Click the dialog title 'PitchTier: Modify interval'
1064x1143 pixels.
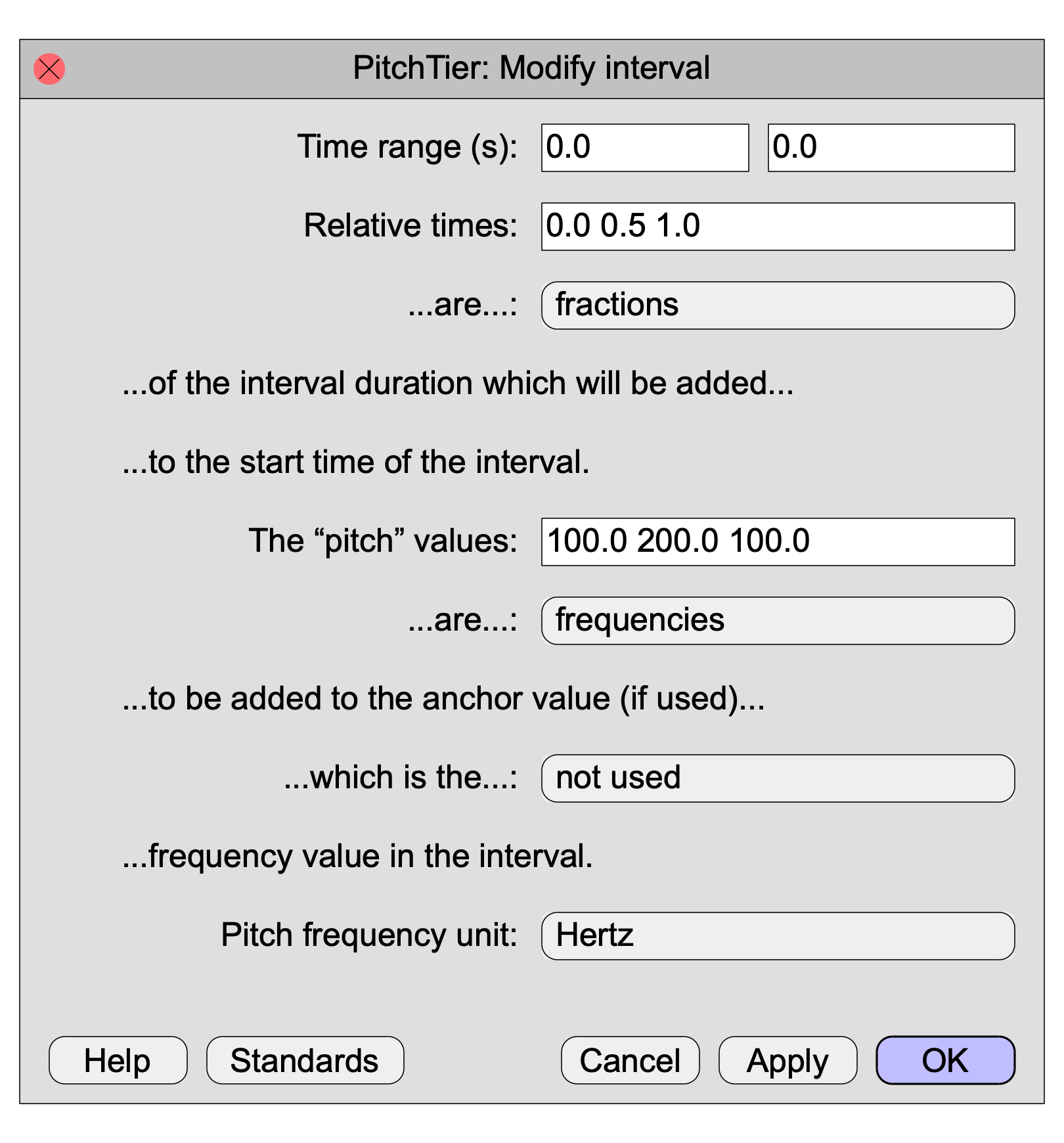click(x=531, y=68)
